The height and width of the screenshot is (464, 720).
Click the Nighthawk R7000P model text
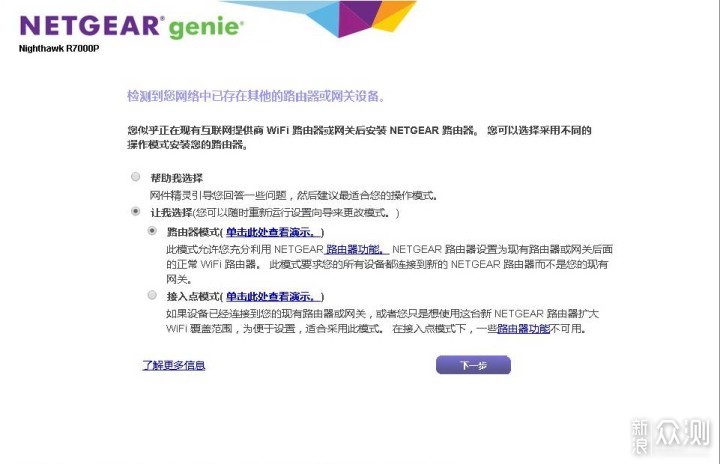[59, 49]
